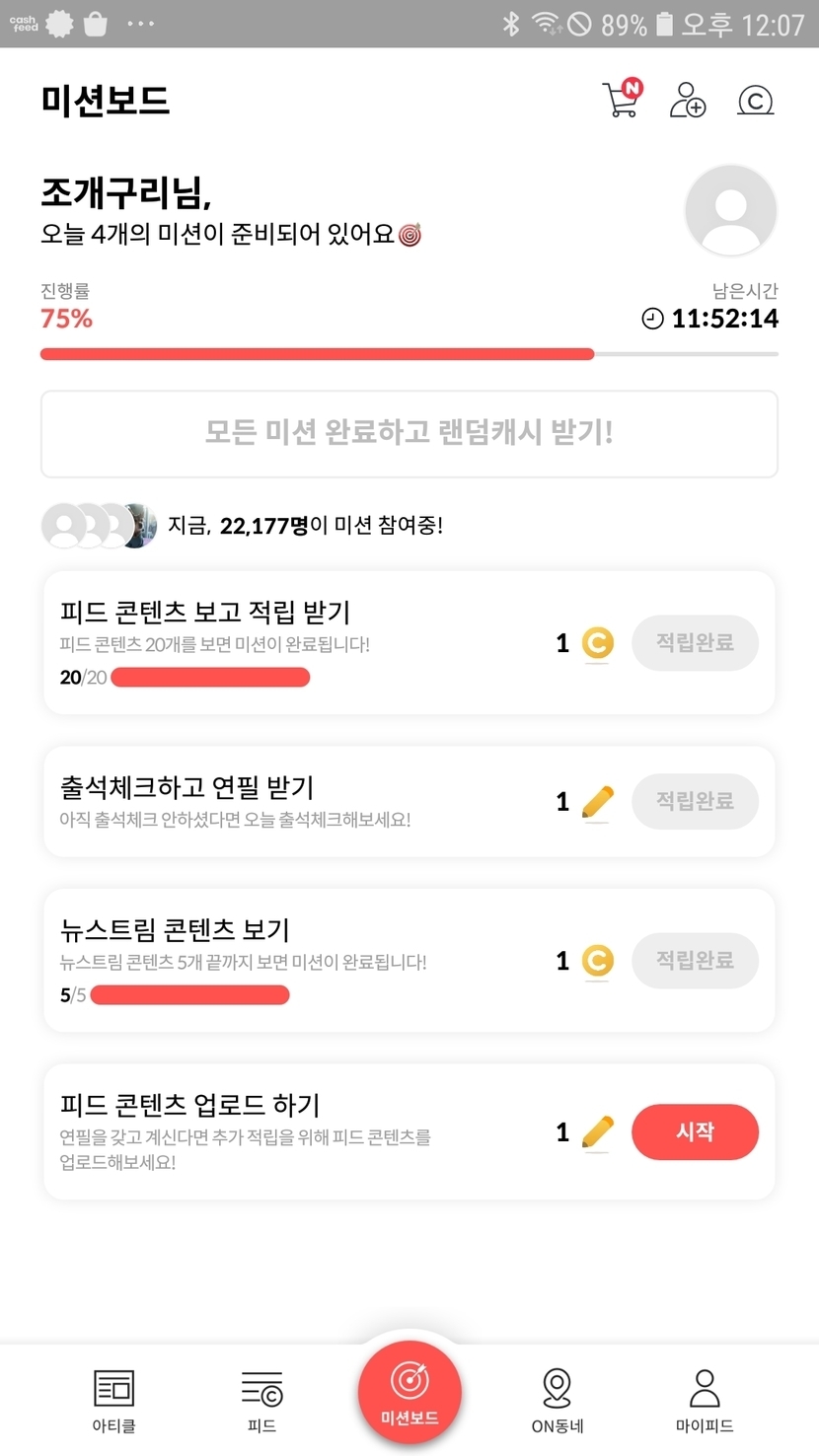Tap the remaining time clock icon
The width and height of the screenshot is (819, 1456).
pyautogui.click(x=652, y=319)
